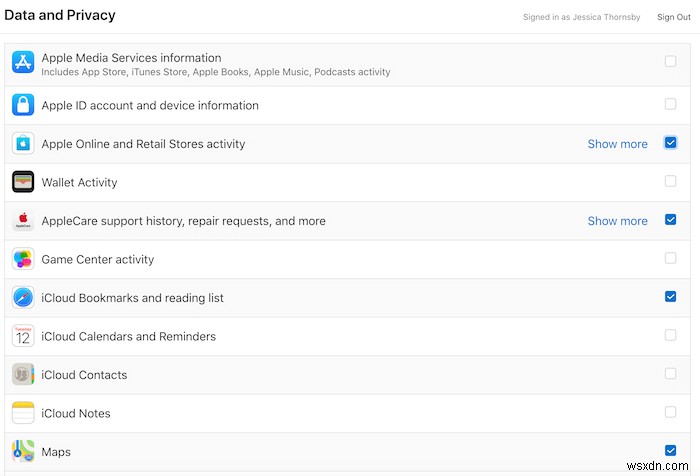Screen dimensions: 700x476
Task: Show more for Apple Online and Retail Stores
Action: coord(617,144)
